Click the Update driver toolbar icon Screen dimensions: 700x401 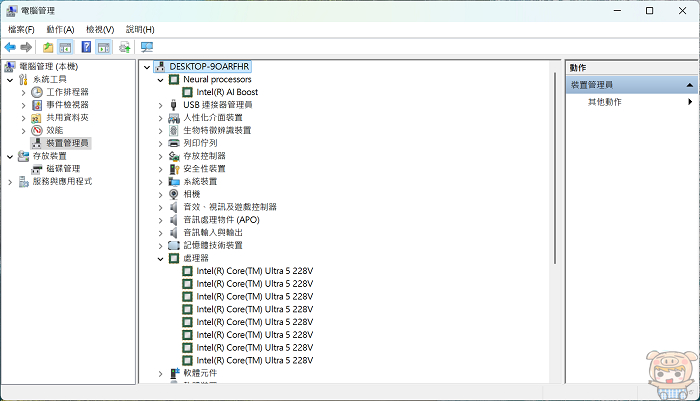pyautogui.click(x=125, y=47)
